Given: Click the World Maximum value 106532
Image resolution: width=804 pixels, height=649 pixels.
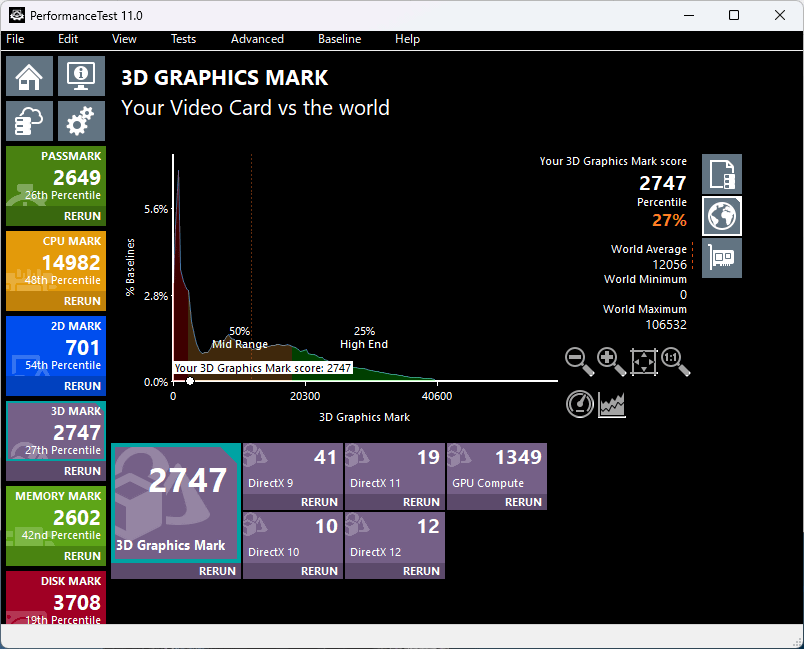Looking at the screenshot, I should 666,324.
